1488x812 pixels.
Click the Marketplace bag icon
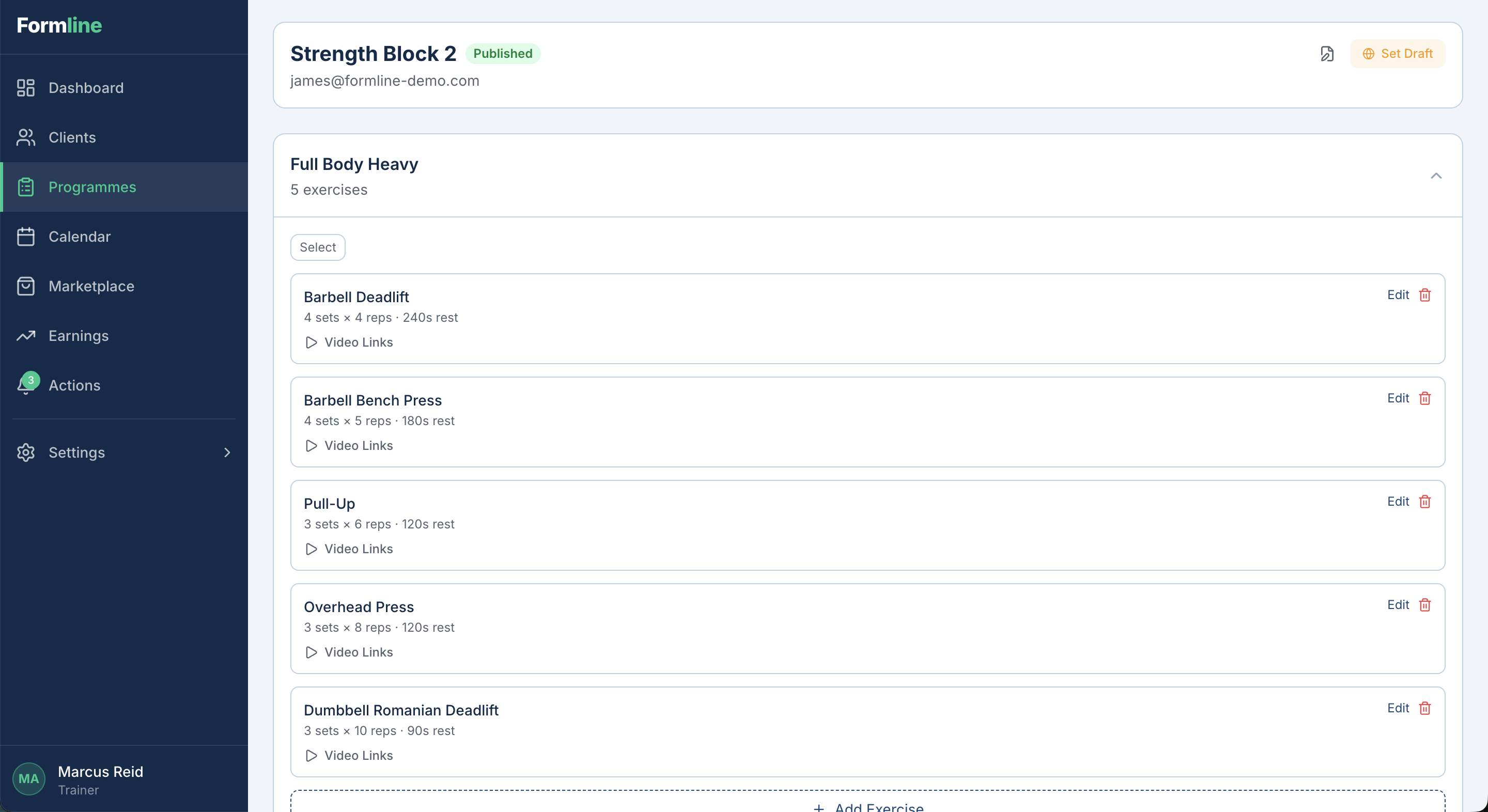pyautogui.click(x=26, y=287)
